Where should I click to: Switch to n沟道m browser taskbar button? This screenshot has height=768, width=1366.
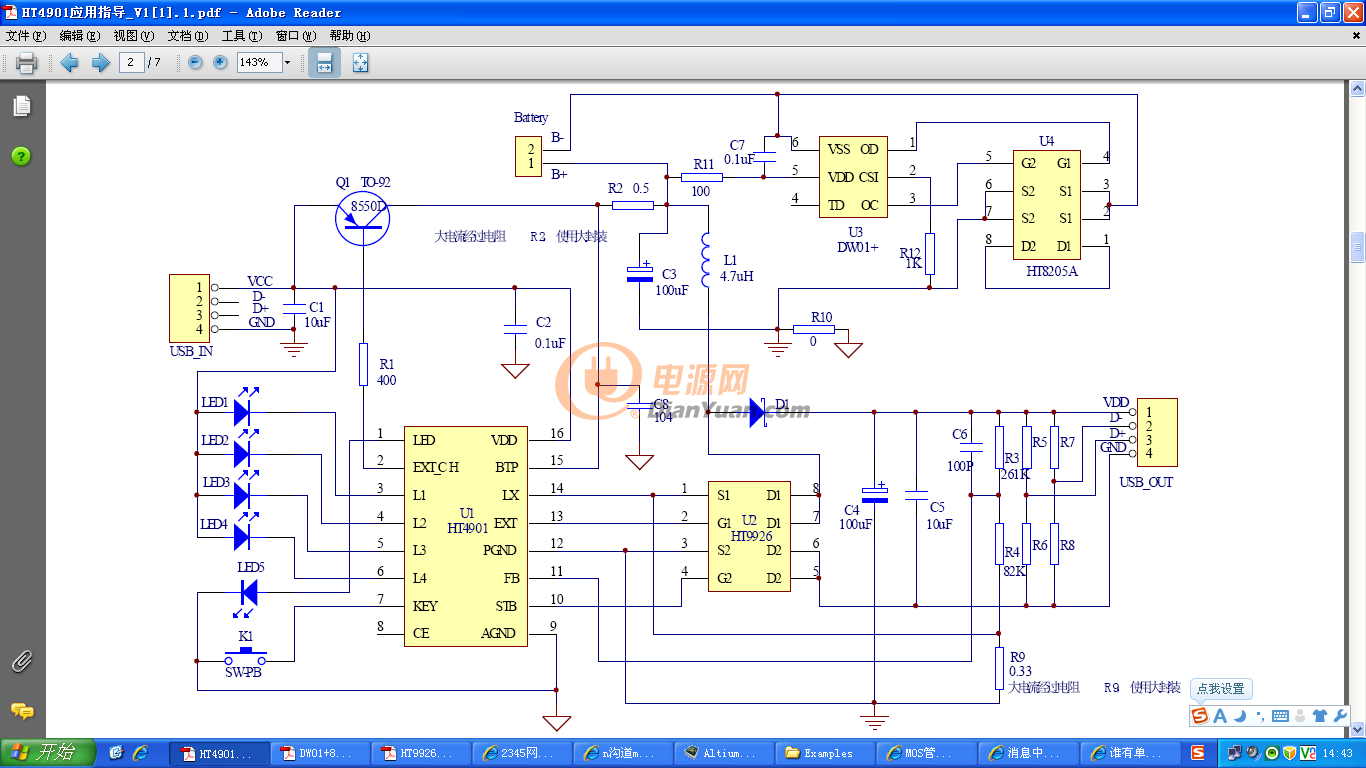point(624,753)
